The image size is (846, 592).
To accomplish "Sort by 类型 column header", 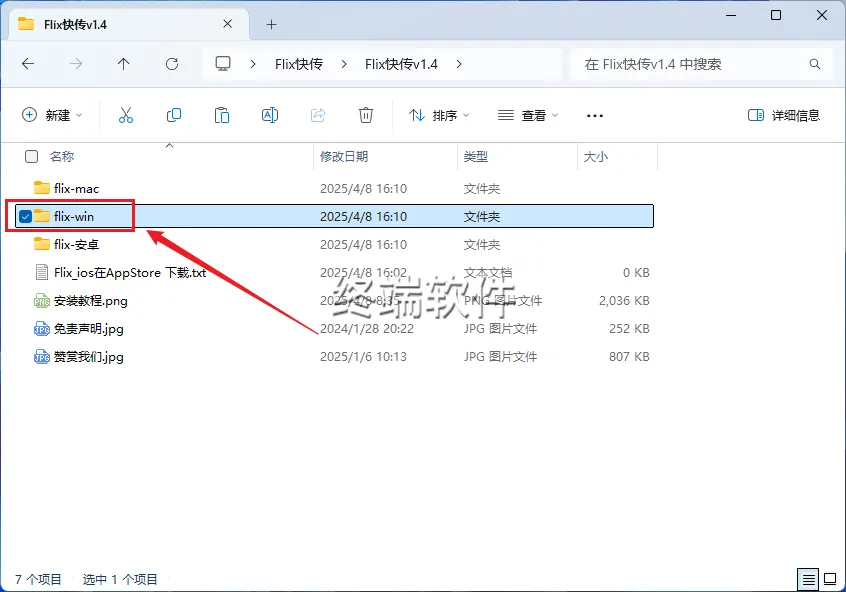I will 475,156.
